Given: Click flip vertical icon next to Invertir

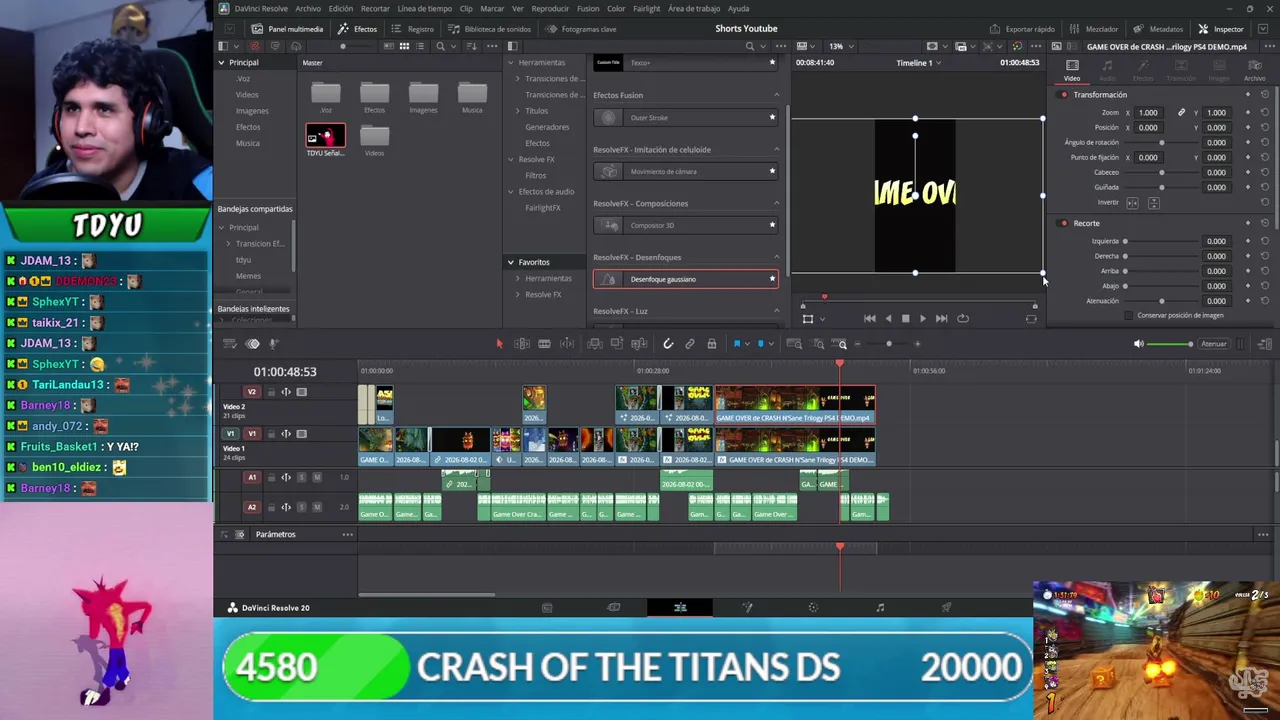Looking at the screenshot, I should [x=1153, y=203].
